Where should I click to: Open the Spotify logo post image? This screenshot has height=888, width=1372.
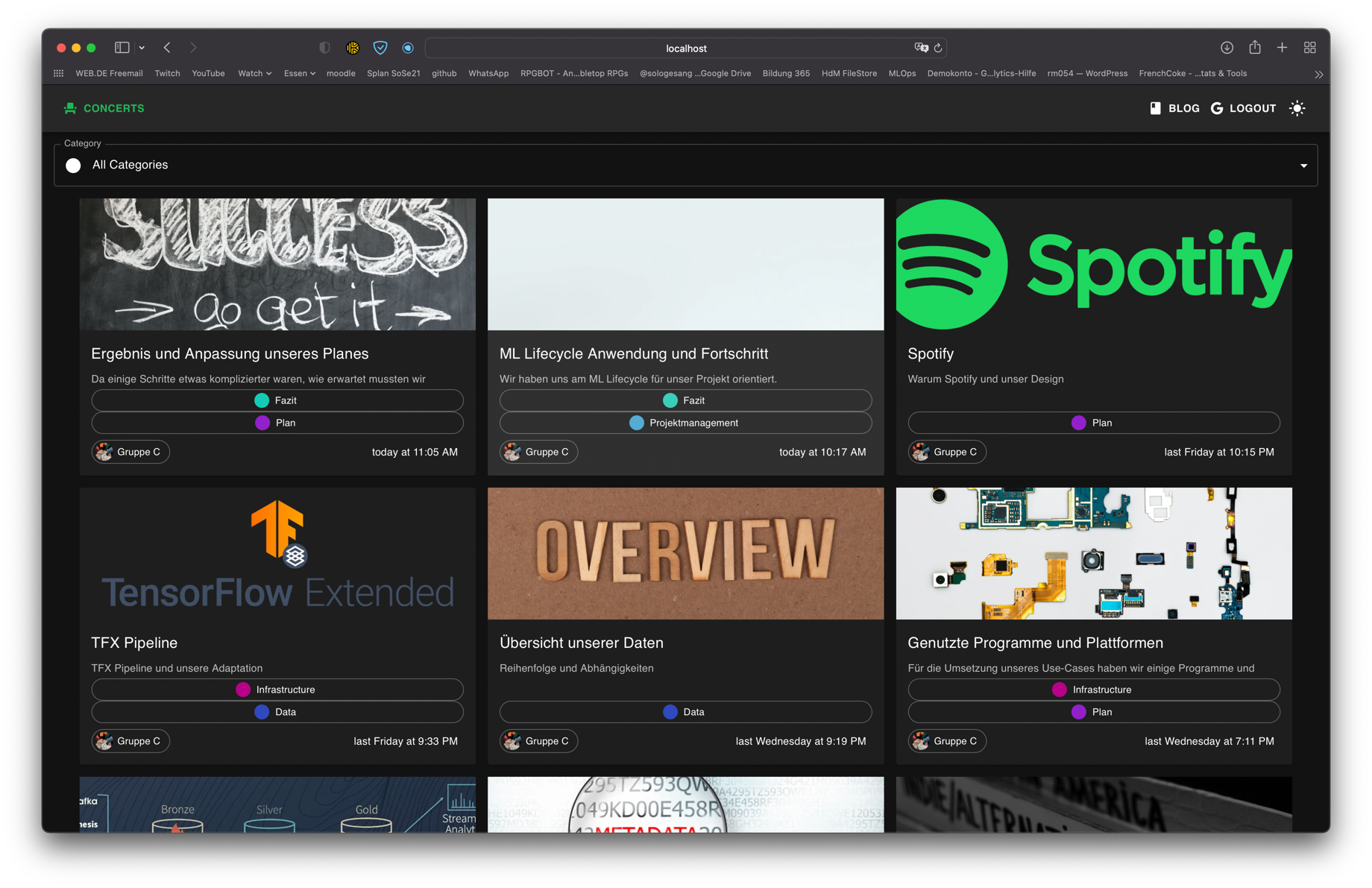[1094, 264]
